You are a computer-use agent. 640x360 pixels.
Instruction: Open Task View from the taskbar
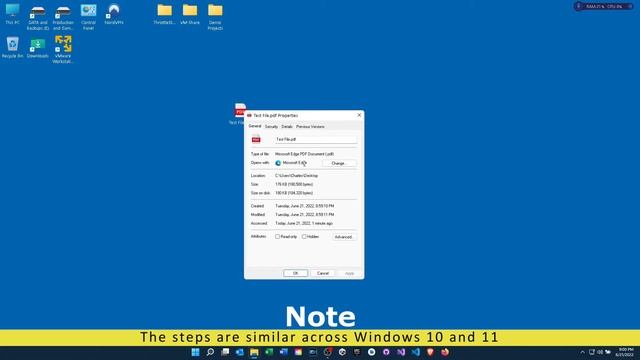[225, 352]
